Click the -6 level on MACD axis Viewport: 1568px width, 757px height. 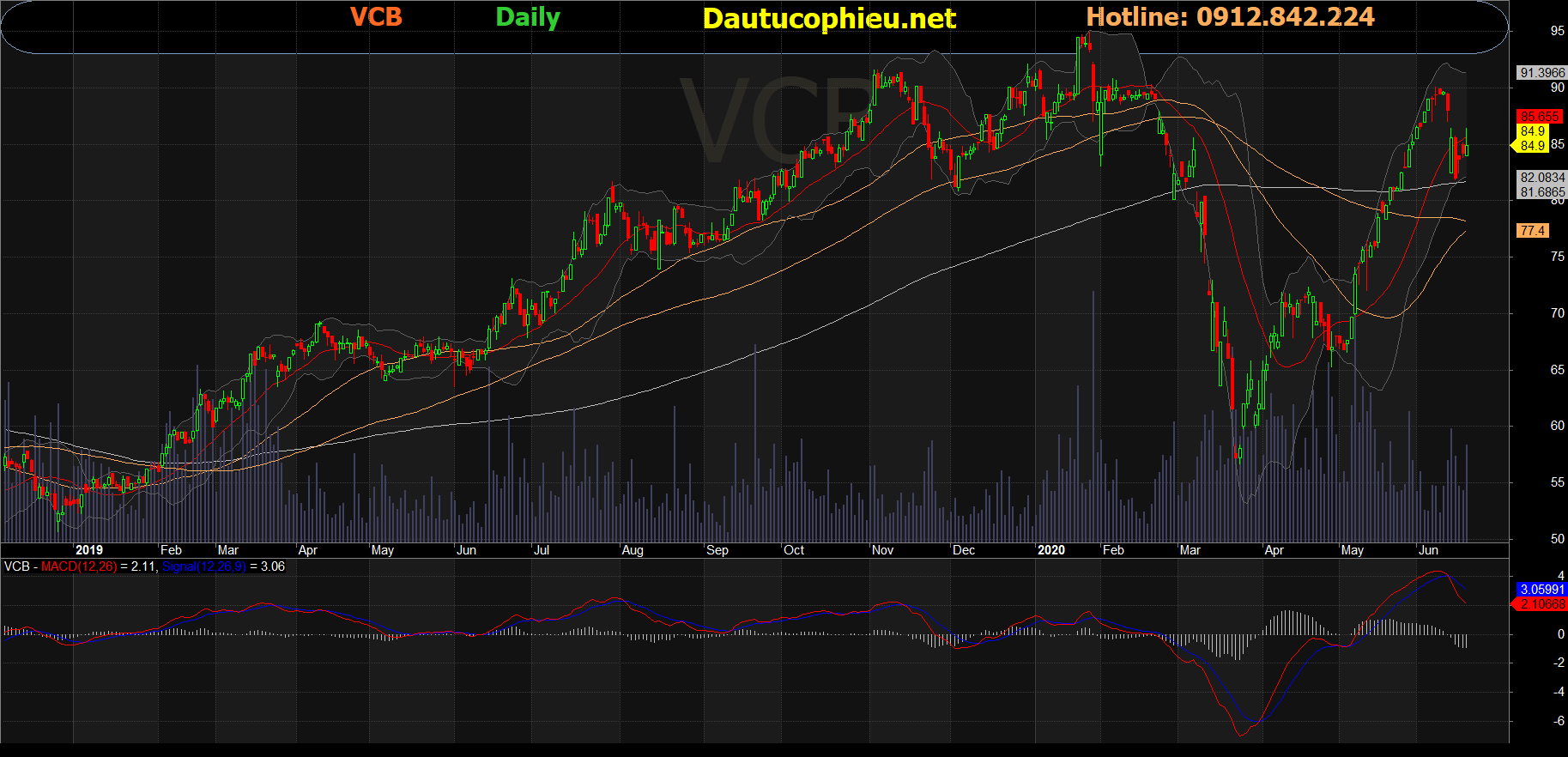1559,721
